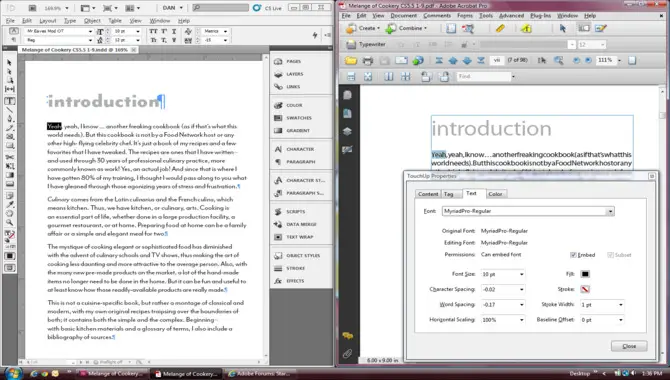Image resolution: width=670 pixels, height=380 pixels.
Task: Open the Word Spacing dropdown
Action: [521, 305]
